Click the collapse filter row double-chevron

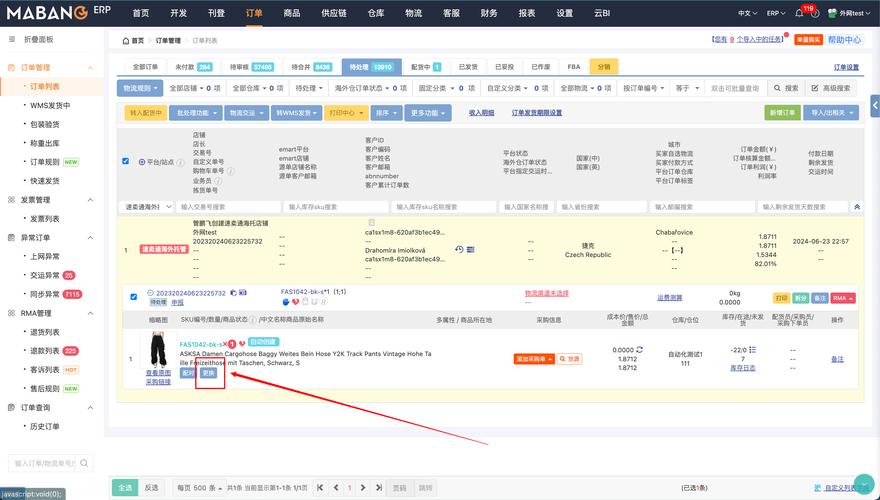point(857,207)
